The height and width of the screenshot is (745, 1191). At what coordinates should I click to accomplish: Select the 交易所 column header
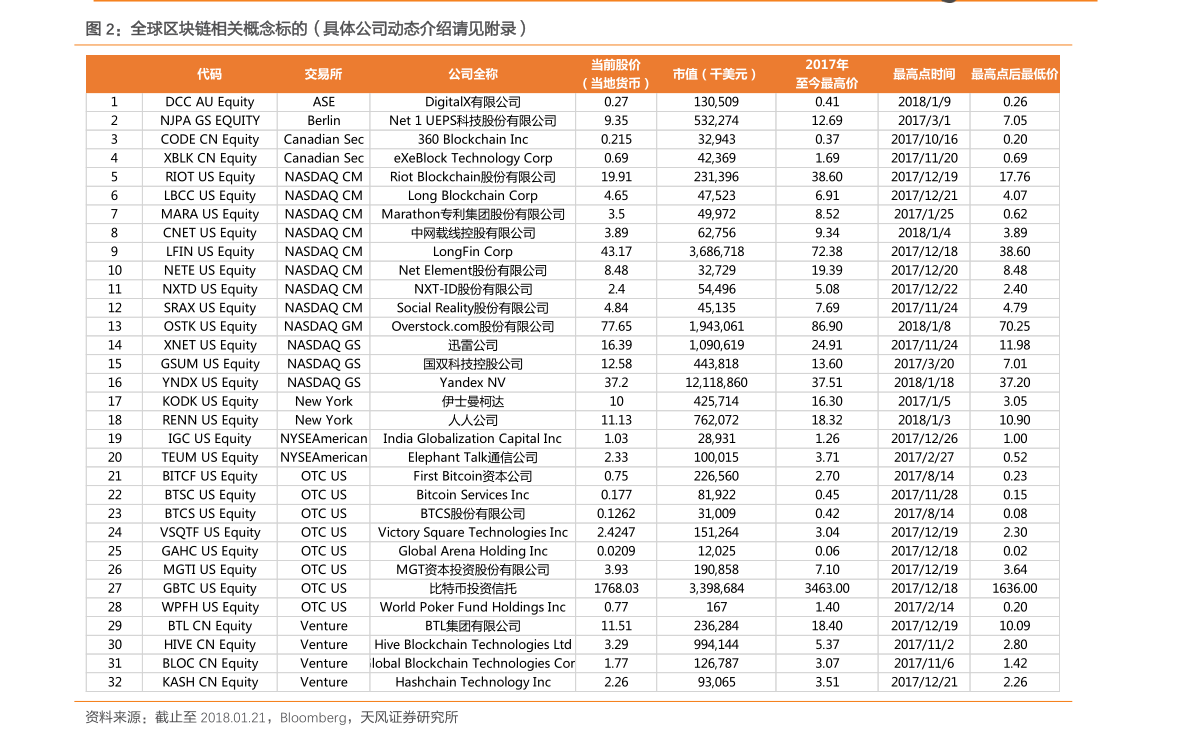(x=323, y=74)
